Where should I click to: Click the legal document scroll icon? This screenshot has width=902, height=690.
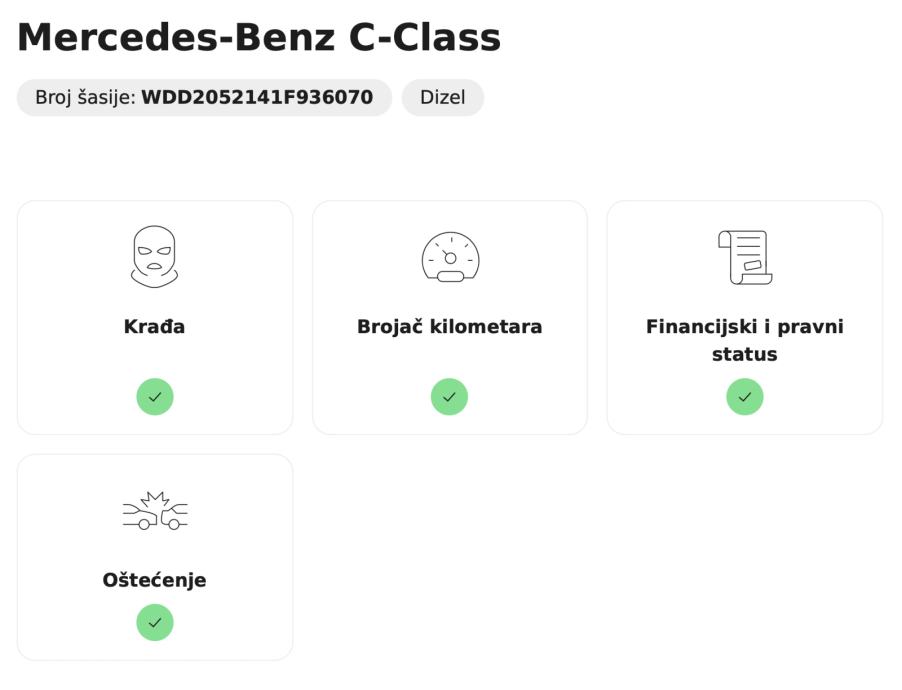pos(745,257)
